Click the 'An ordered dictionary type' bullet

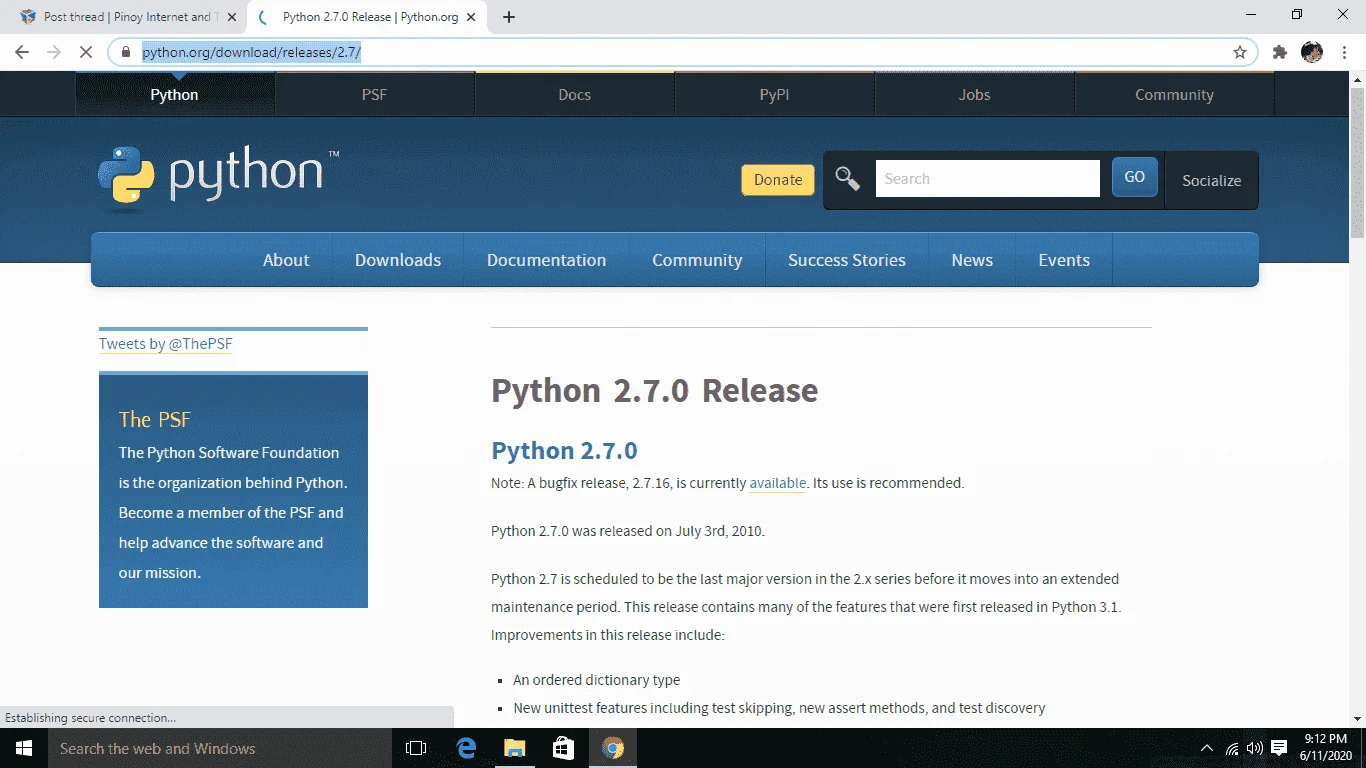(x=596, y=680)
